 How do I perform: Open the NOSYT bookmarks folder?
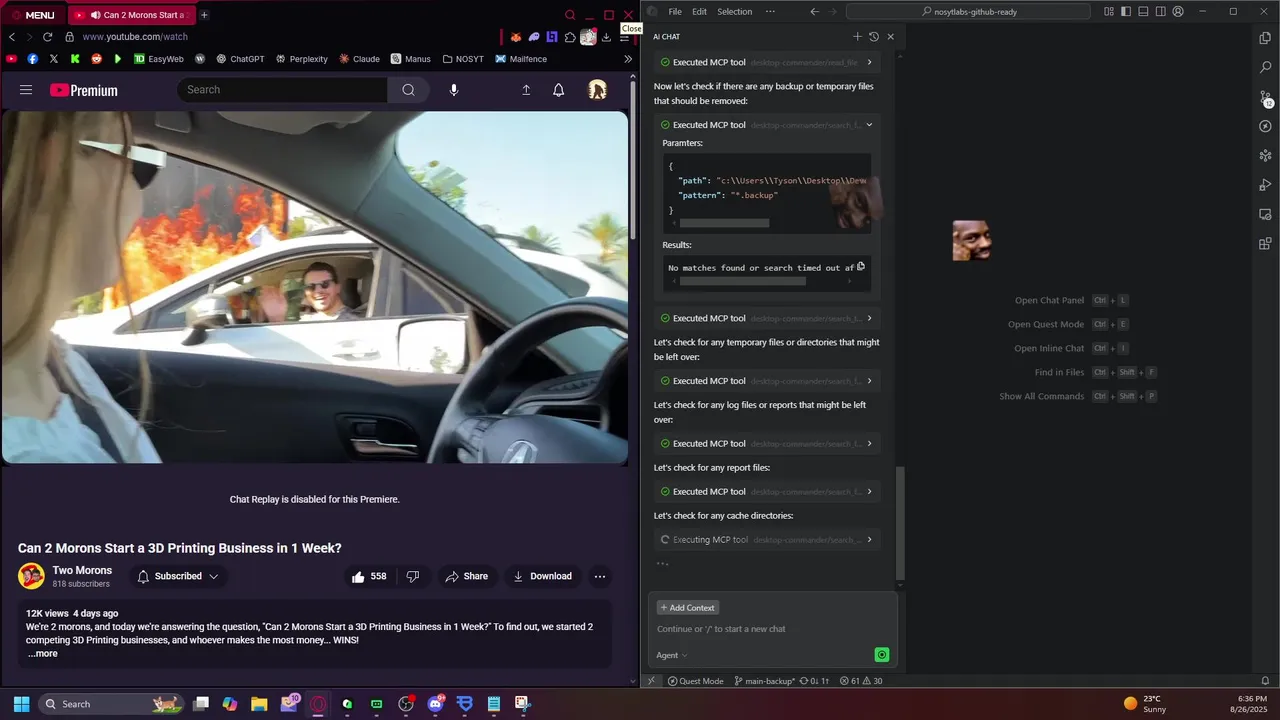tap(463, 59)
